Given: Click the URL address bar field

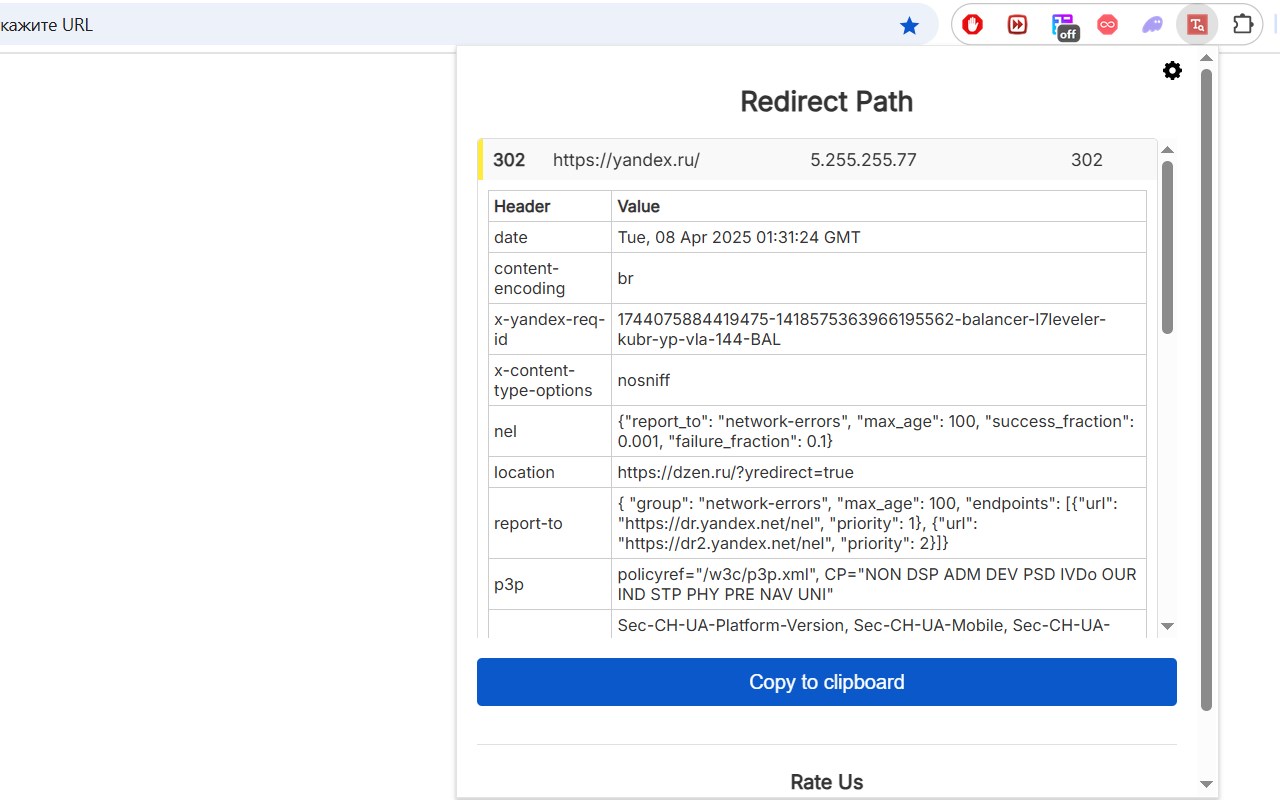Looking at the screenshot, I should pyautogui.click(x=450, y=25).
